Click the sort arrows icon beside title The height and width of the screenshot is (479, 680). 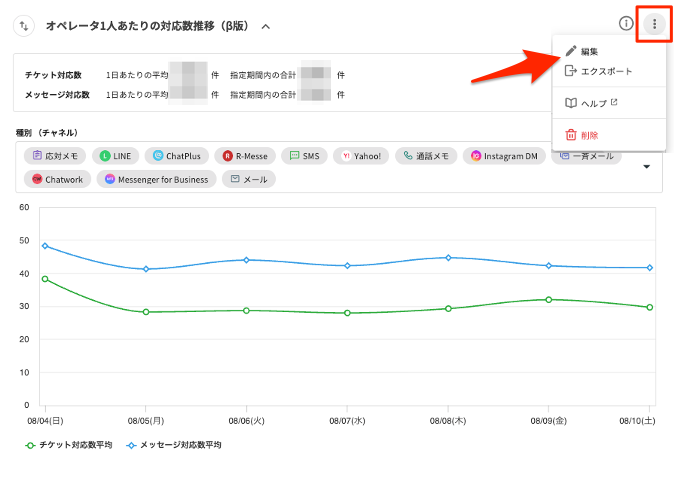pyautogui.click(x=25, y=26)
